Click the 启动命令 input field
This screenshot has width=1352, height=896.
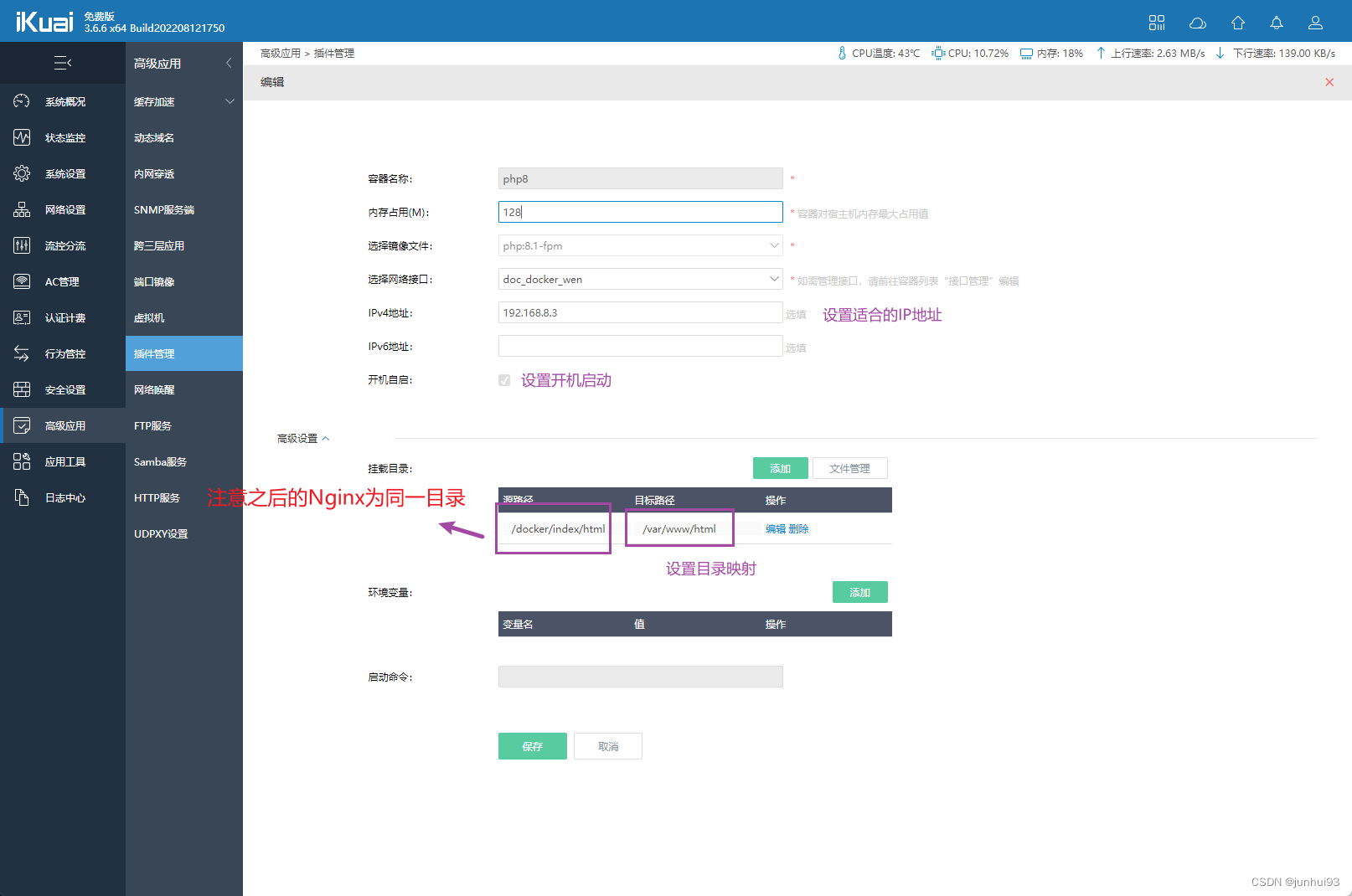pyautogui.click(x=641, y=677)
